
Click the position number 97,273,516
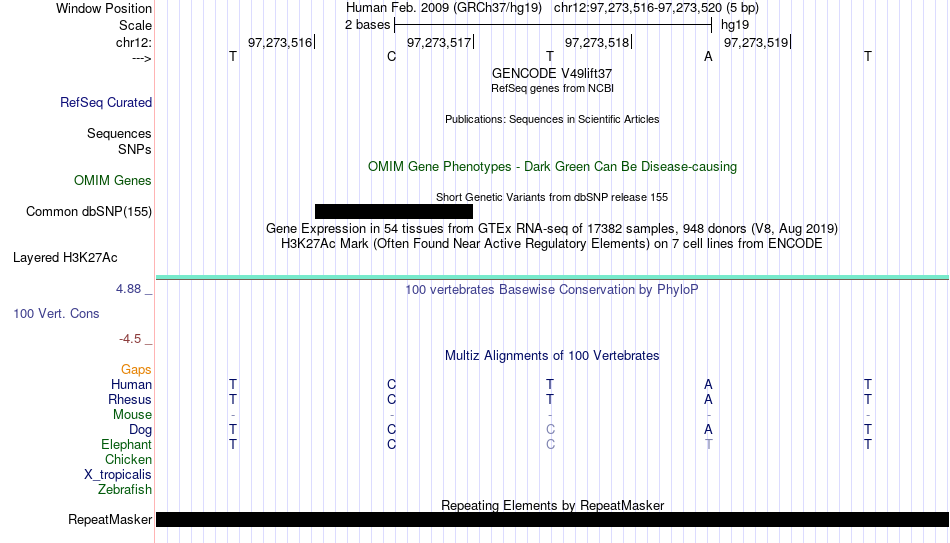(x=280, y=42)
